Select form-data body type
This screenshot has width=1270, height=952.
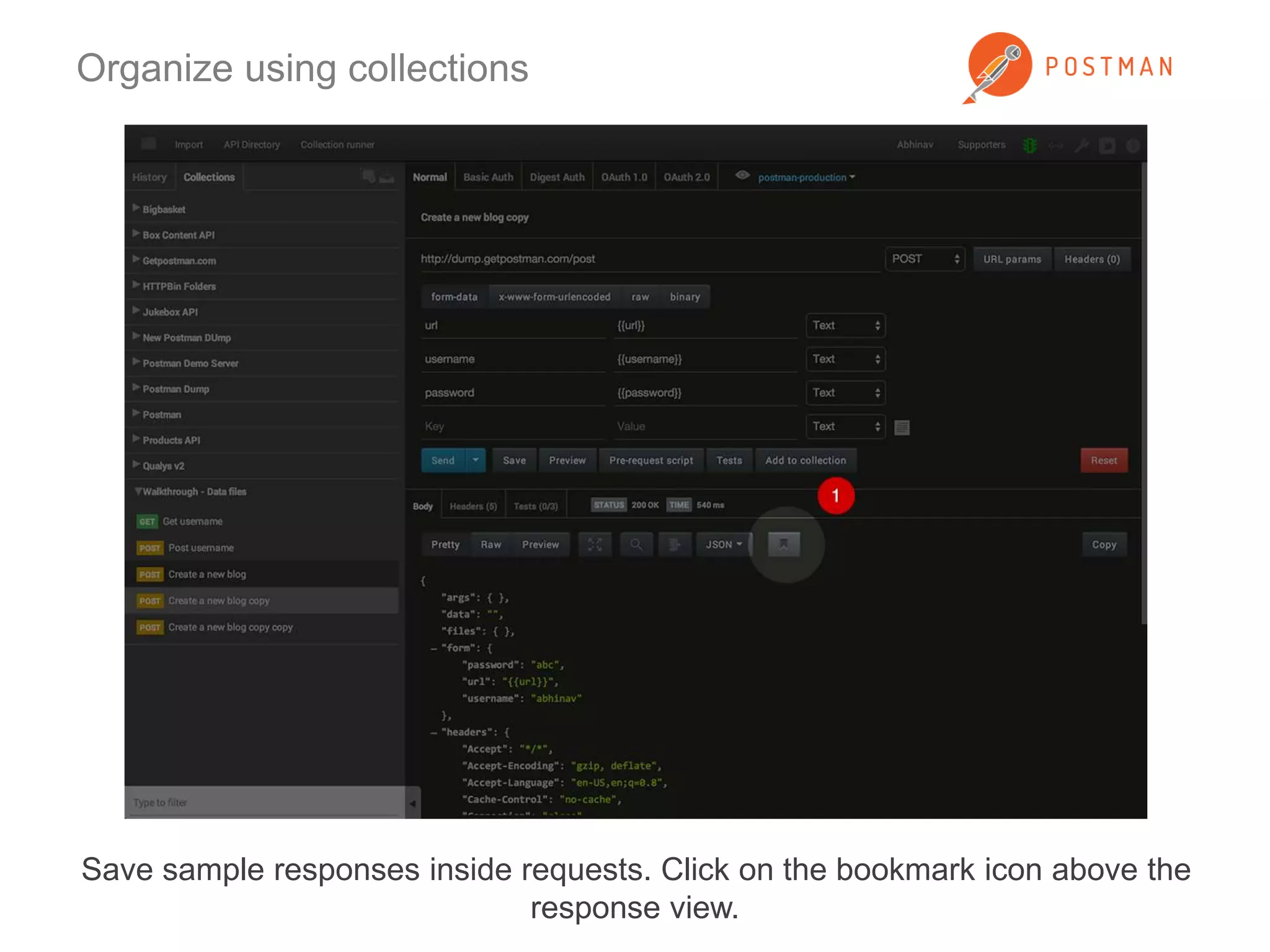pos(454,297)
